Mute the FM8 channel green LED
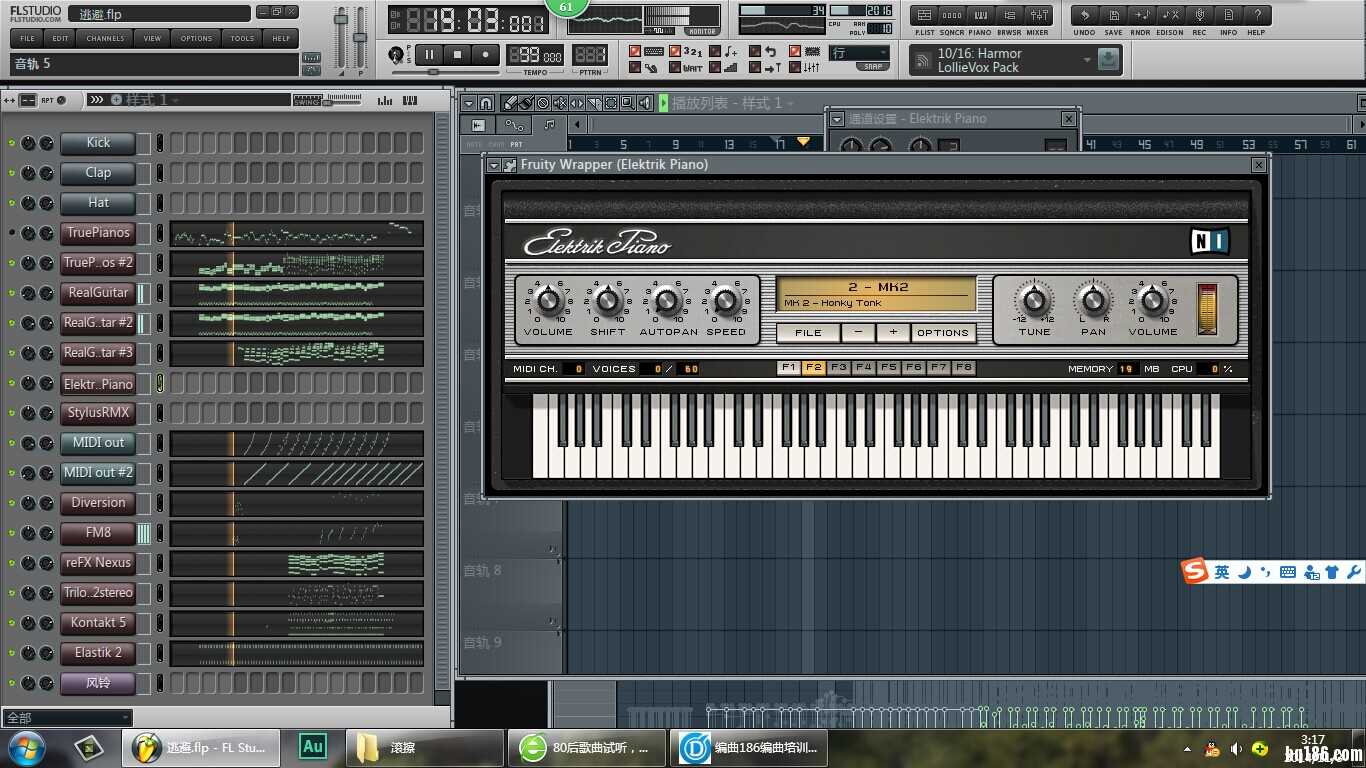 point(12,533)
